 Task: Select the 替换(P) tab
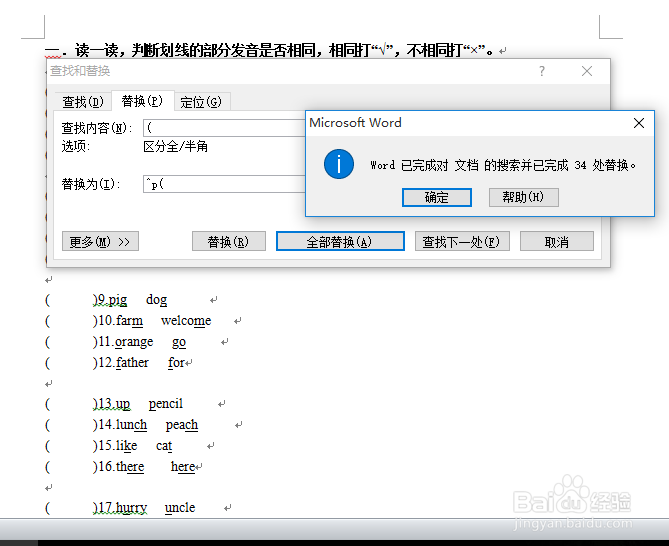142,101
